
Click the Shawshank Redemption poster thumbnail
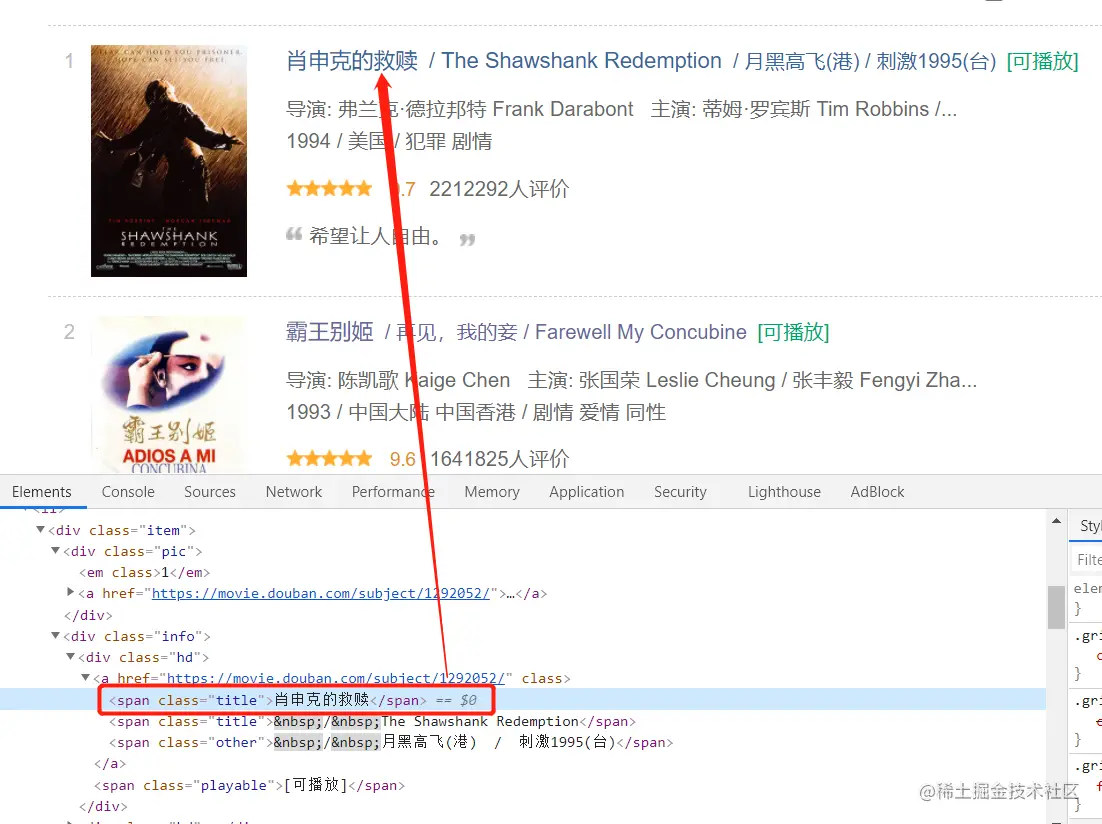click(169, 161)
